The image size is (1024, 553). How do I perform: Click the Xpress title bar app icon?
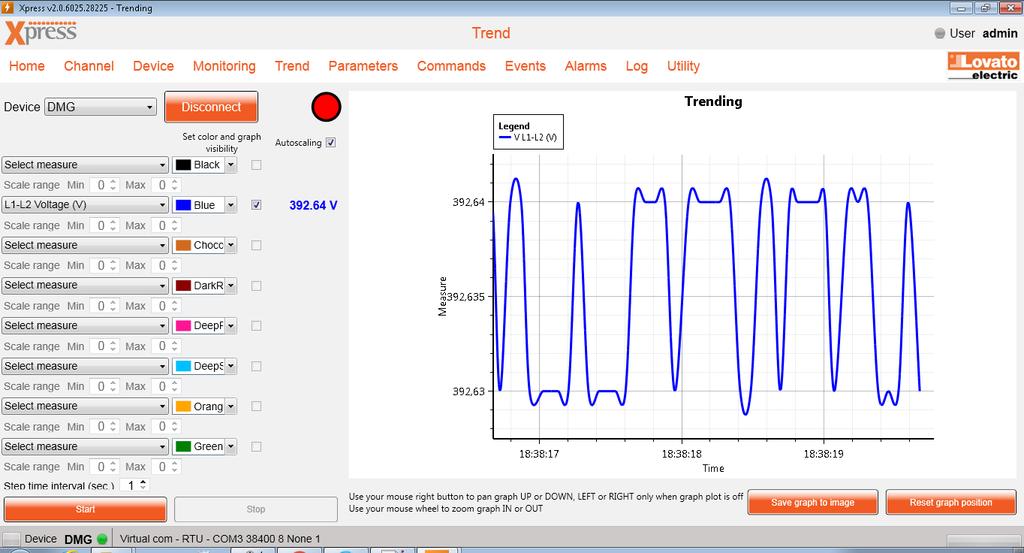(7, 8)
